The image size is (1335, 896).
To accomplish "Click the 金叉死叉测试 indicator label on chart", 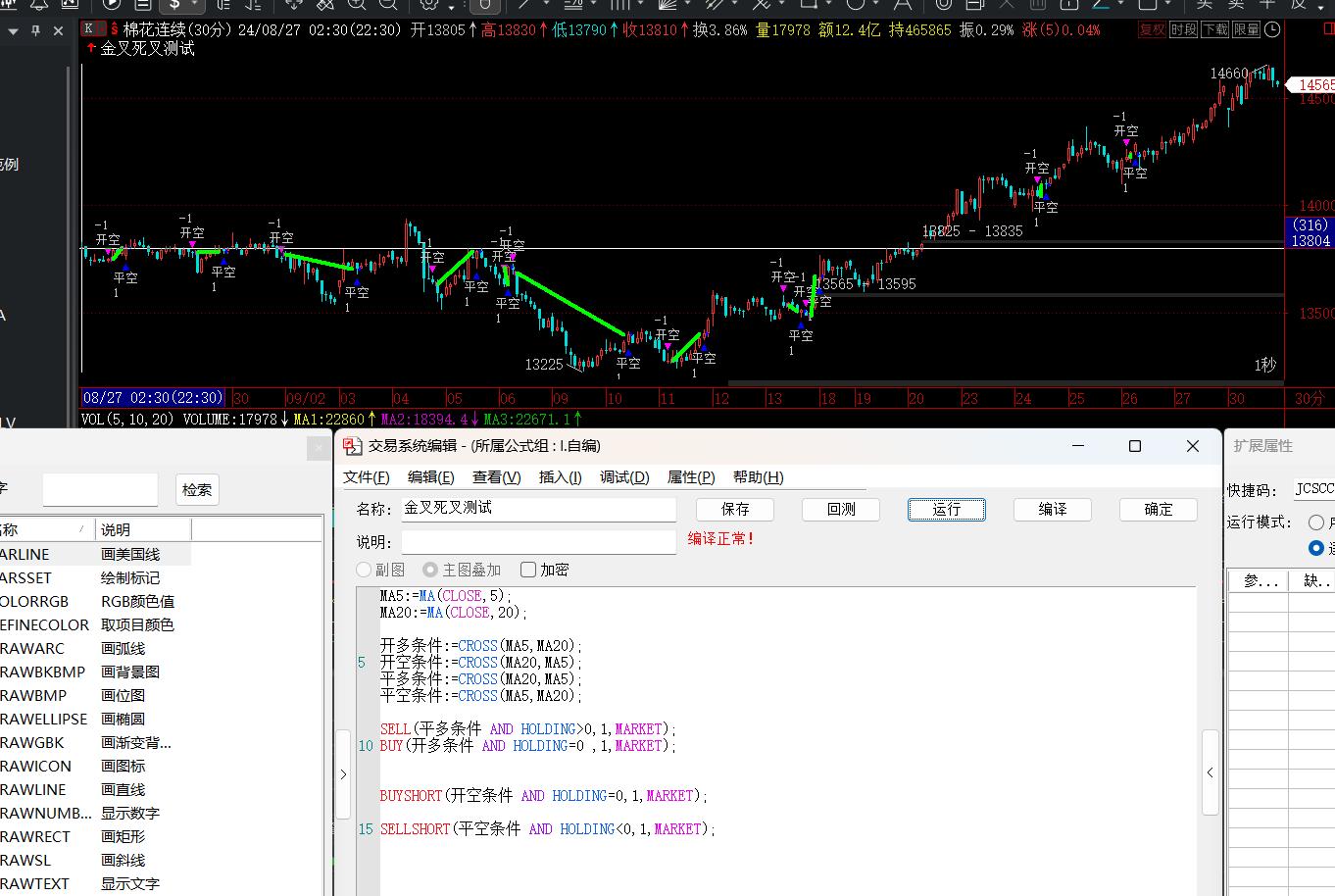I will [x=148, y=48].
